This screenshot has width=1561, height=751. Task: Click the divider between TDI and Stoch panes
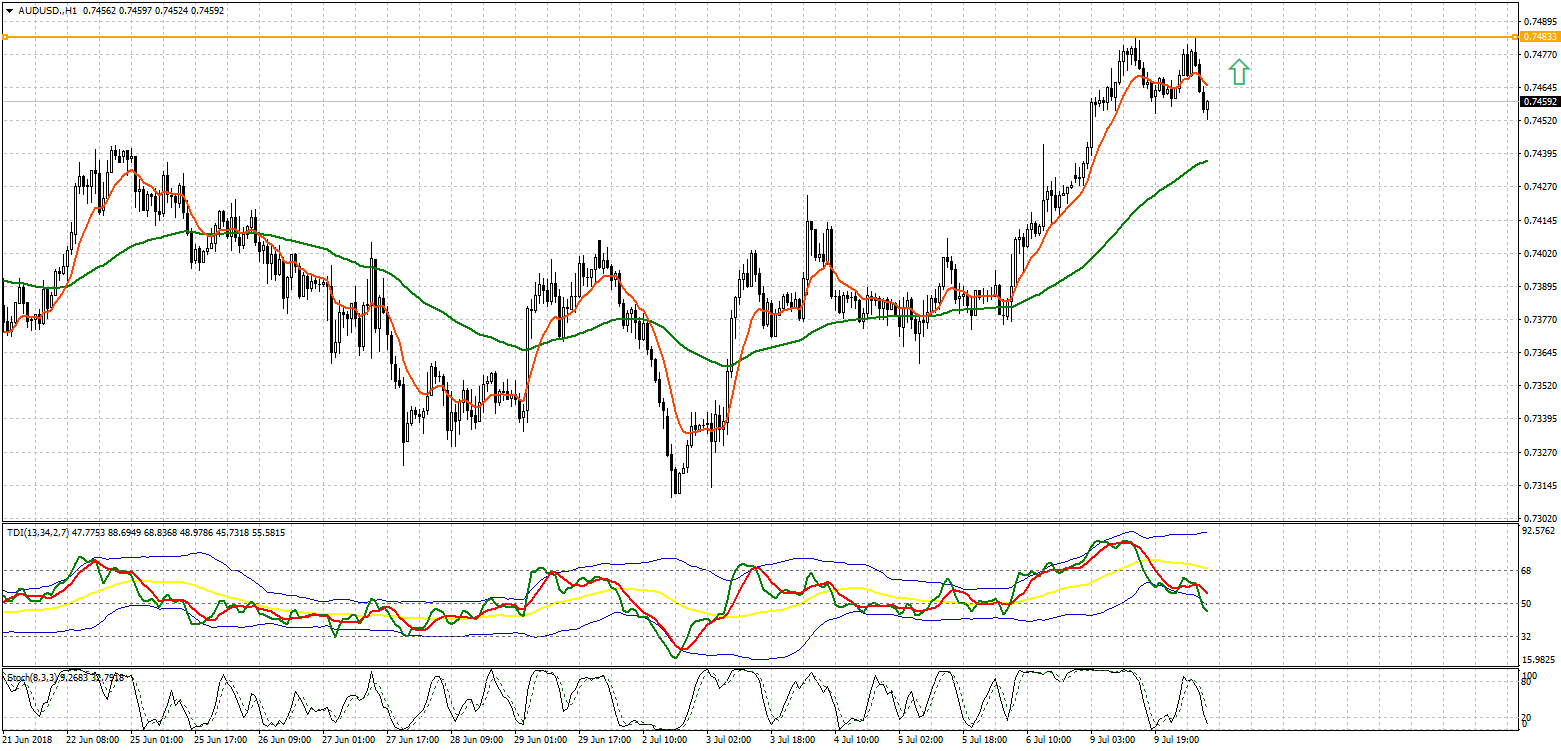point(760,668)
